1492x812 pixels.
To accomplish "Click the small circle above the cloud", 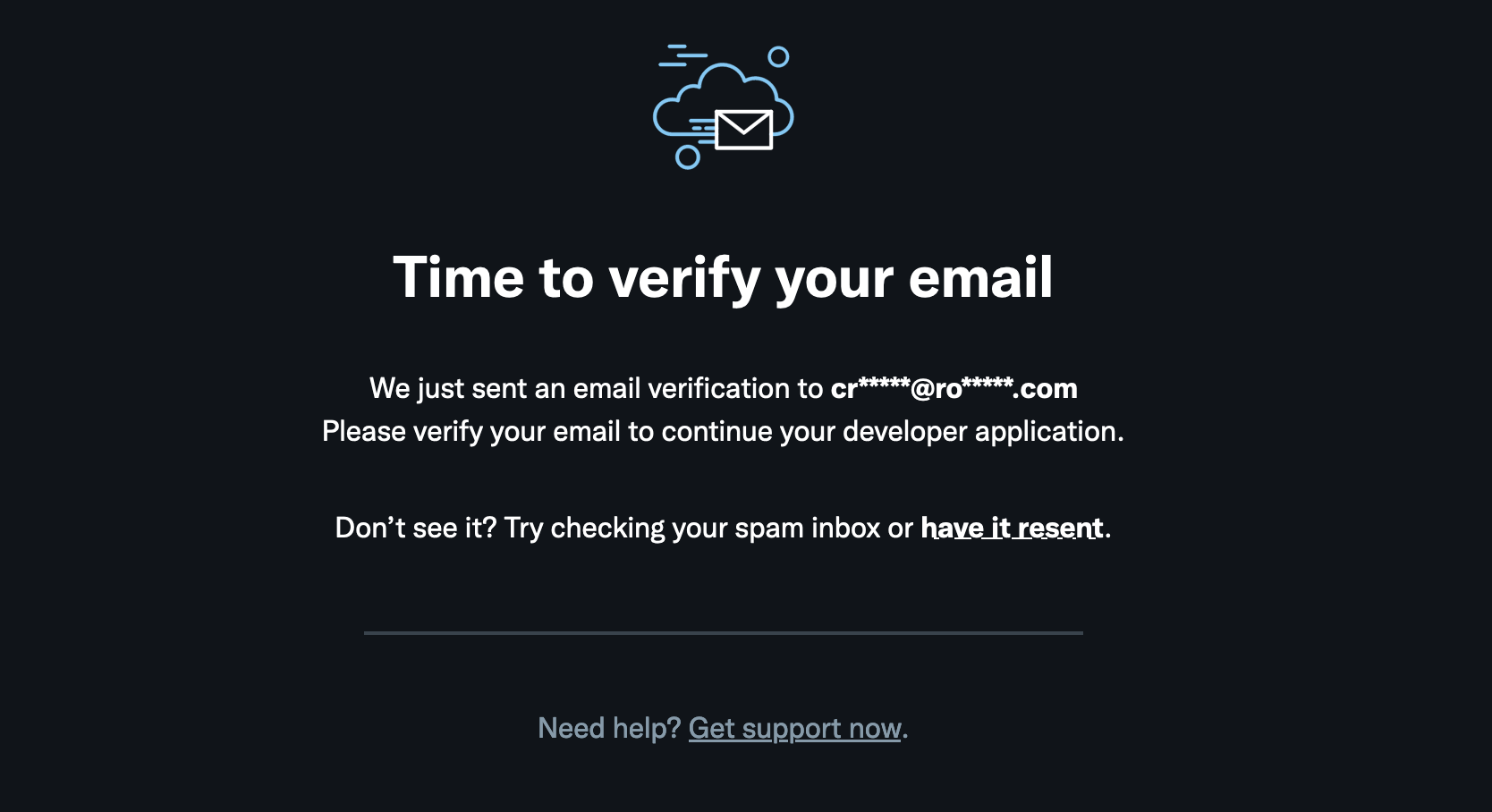I will pyautogui.click(x=778, y=57).
